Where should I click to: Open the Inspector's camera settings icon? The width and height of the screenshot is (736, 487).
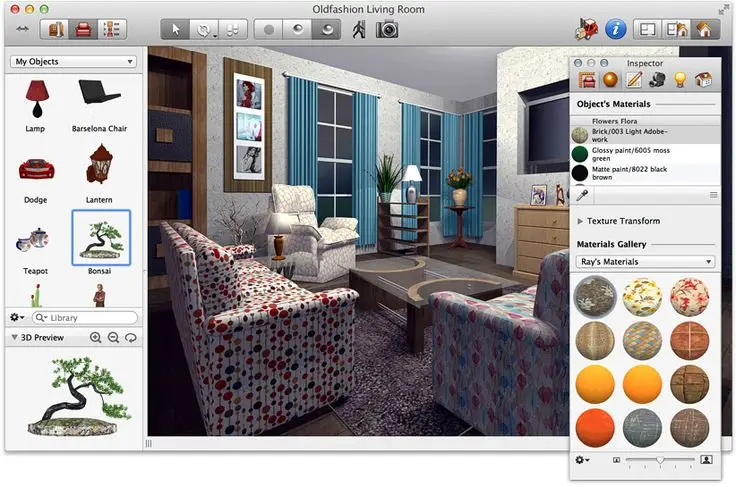(x=657, y=80)
